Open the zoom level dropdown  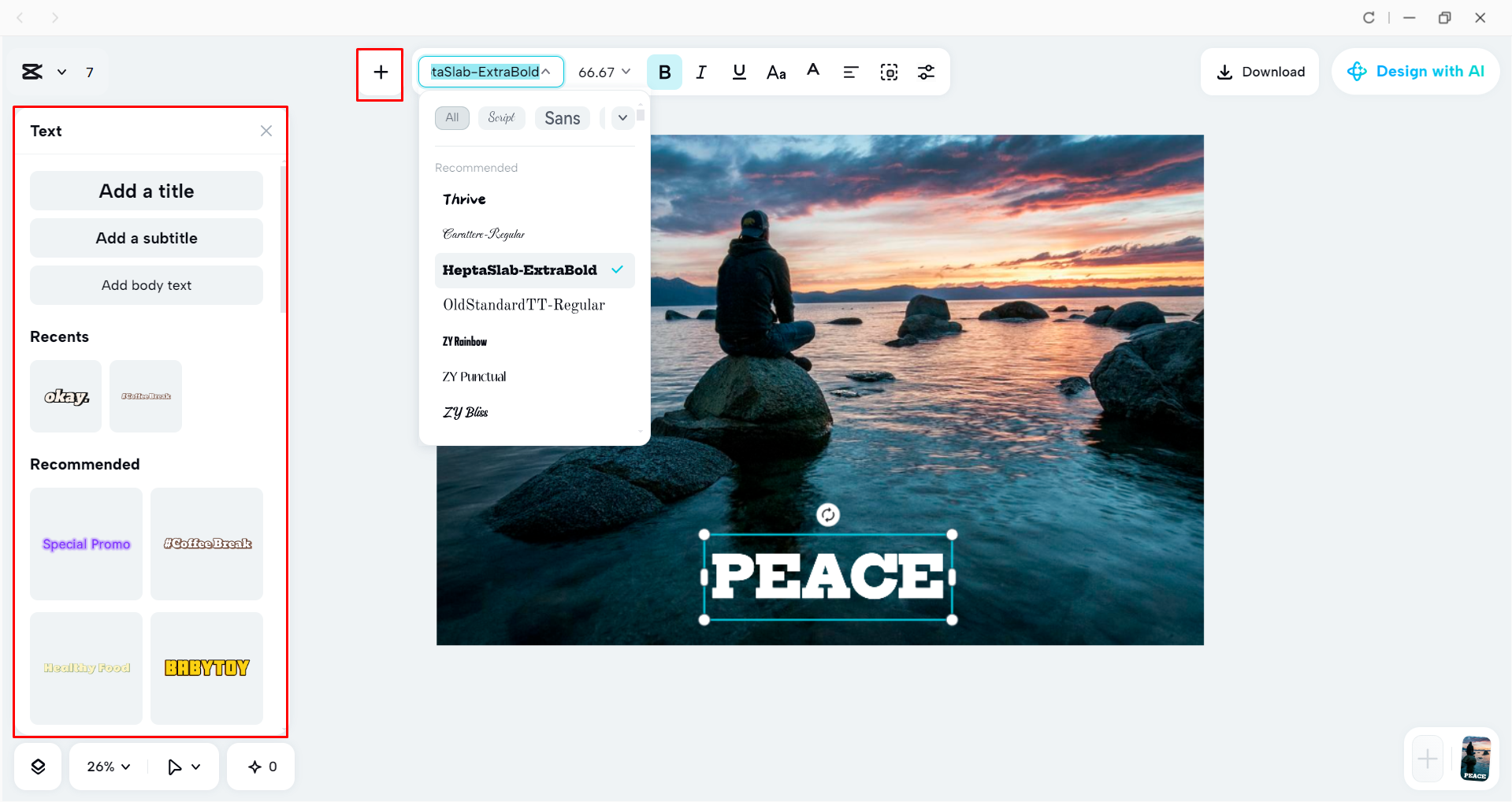point(106,766)
